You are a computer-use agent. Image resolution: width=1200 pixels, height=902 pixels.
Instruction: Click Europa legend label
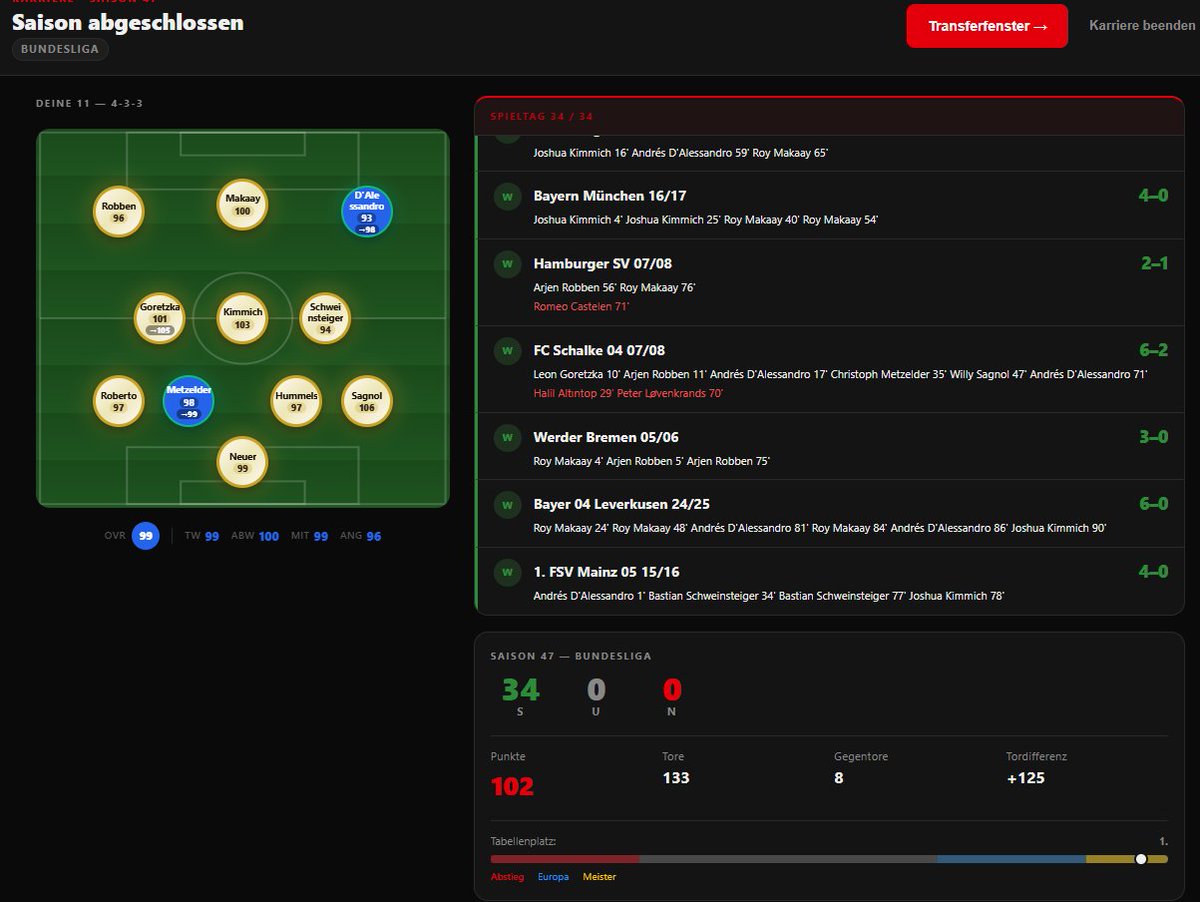click(553, 877)
